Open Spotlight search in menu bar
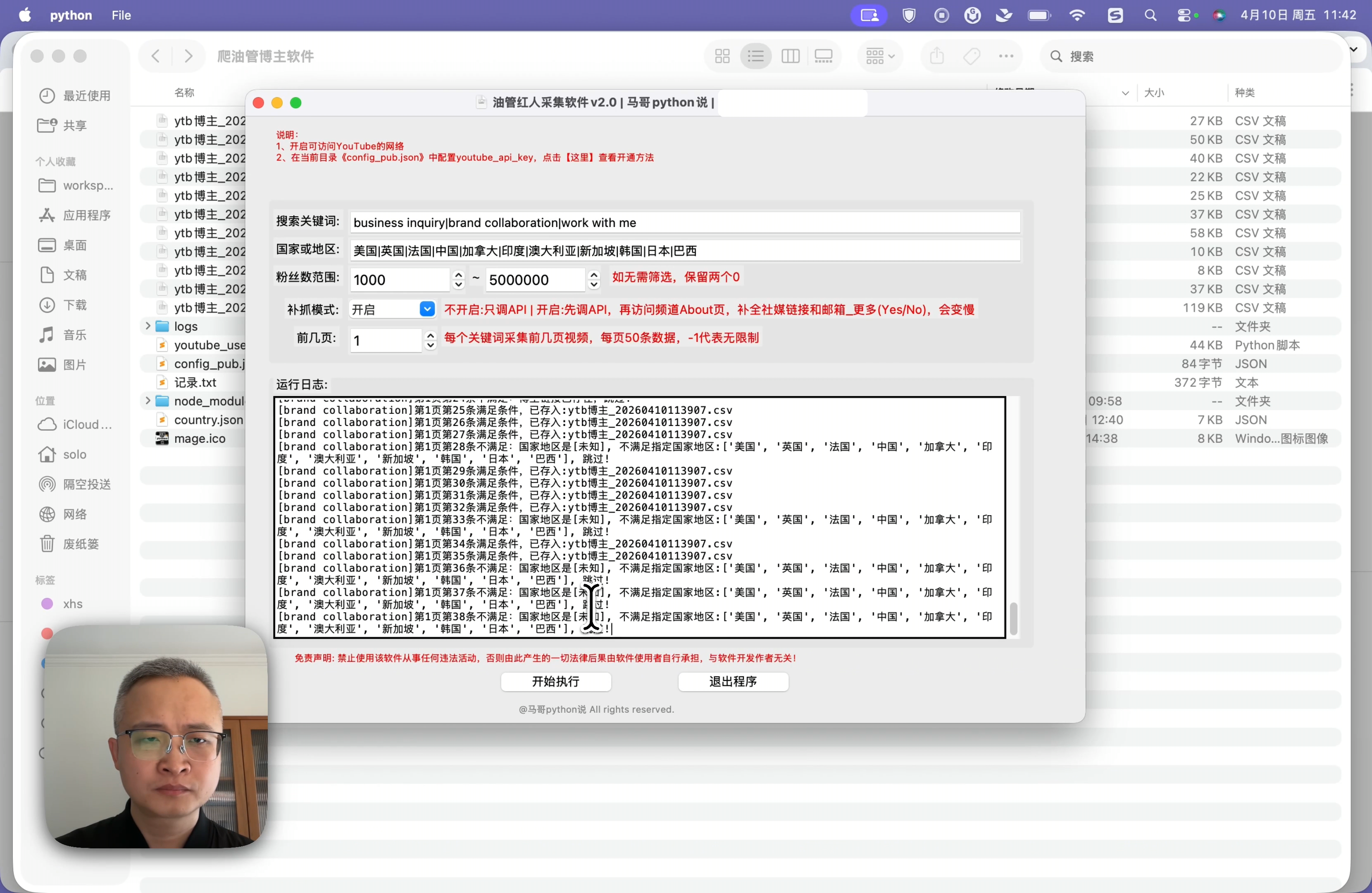Image resolution: width=1372 pixels, height=893 pixels. 1150,16
